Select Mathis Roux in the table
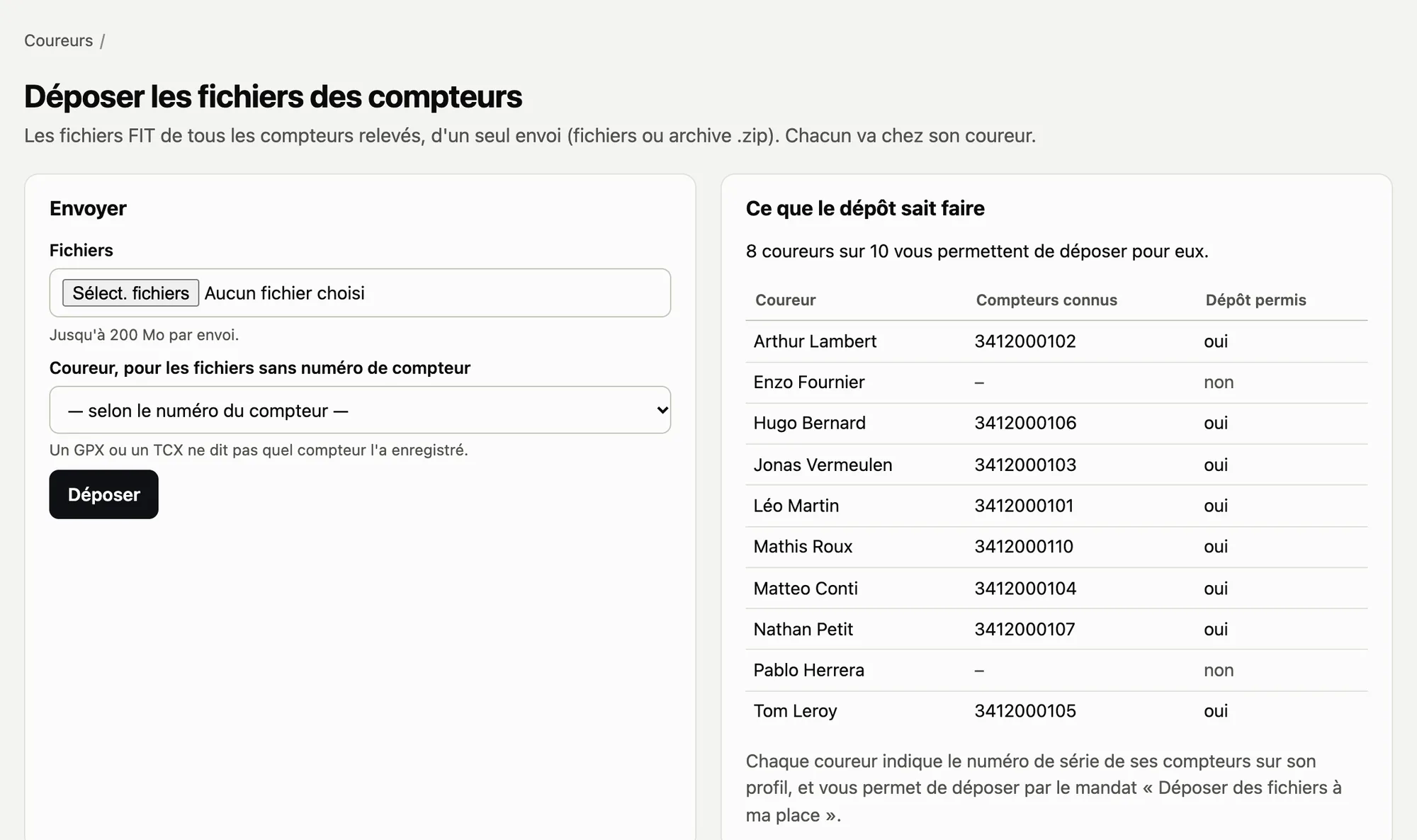 click(x=803, y=547)
